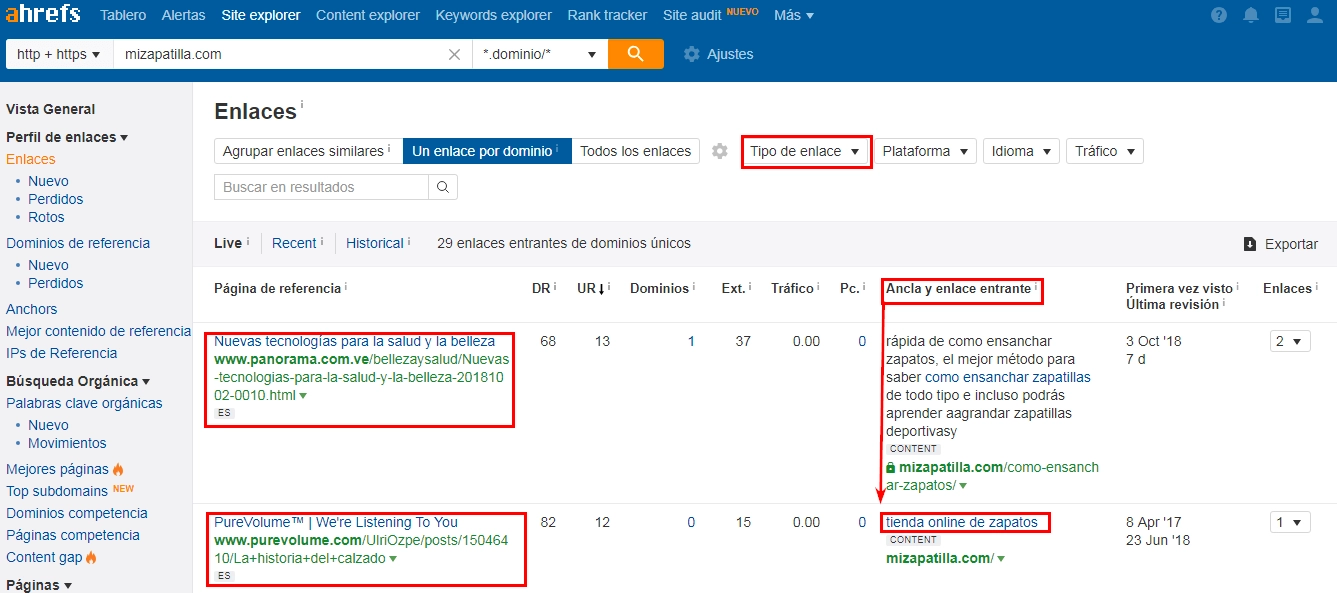1337x593 pixels.
Task: Collapse the Búsqueda Orgánica section
Action: tap(78, 381)
